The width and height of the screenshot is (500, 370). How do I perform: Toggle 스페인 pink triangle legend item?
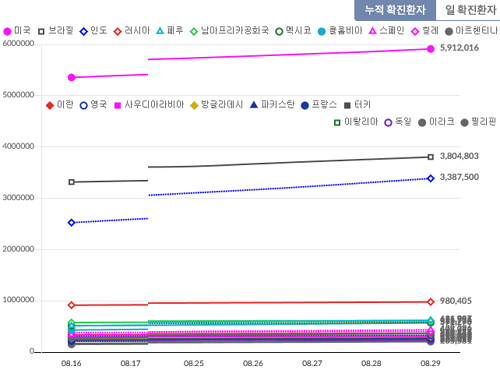point(387,31)
